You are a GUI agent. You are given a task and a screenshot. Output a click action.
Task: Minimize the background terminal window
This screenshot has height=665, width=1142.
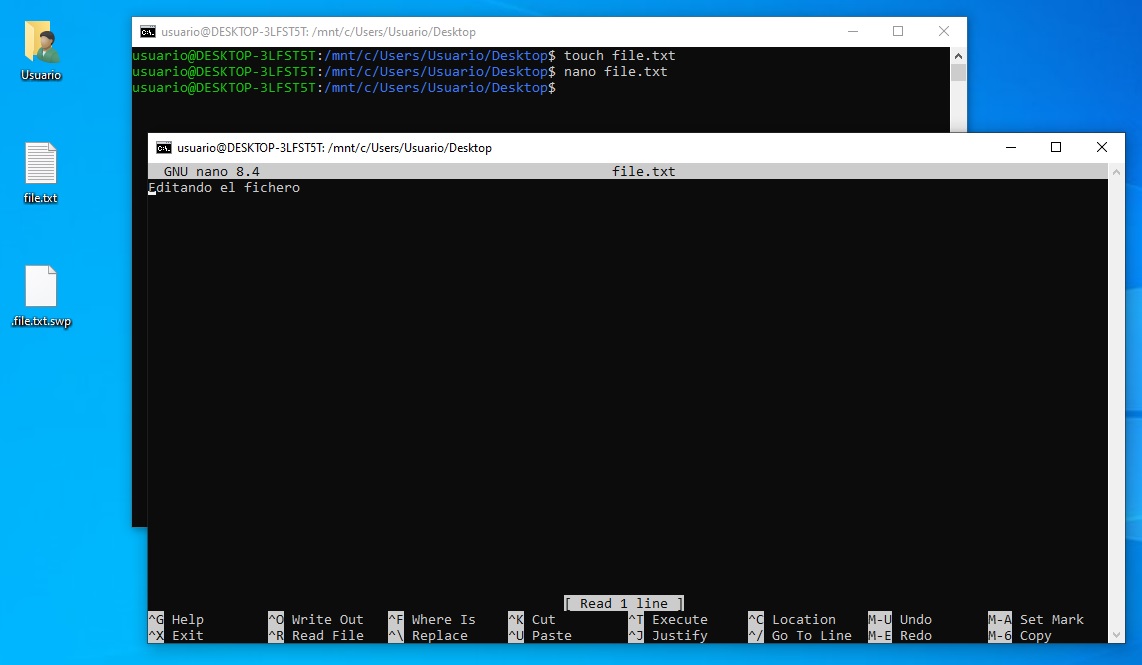pos(853,31)
